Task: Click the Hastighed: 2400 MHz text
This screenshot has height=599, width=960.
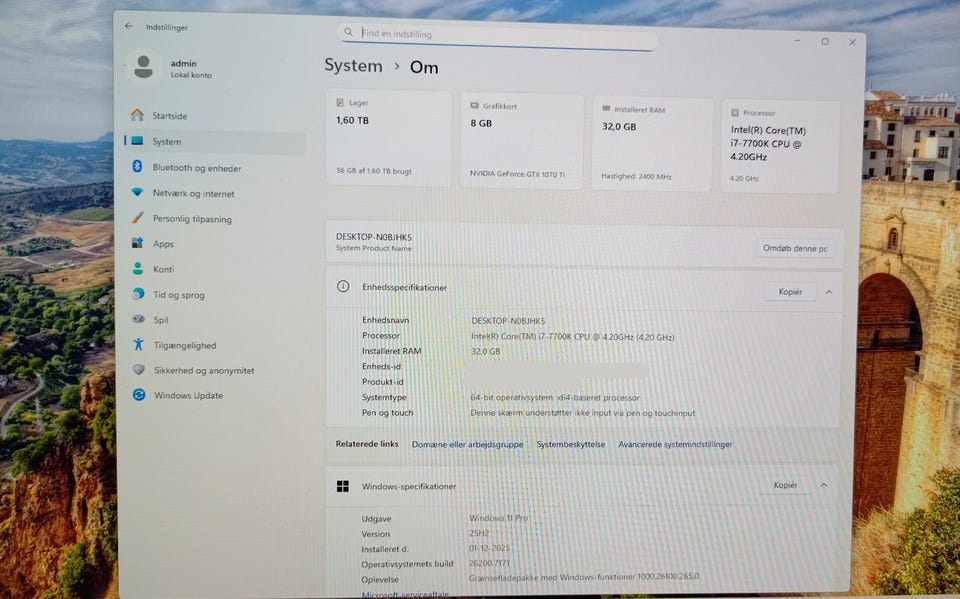Action: click(636, 176)
